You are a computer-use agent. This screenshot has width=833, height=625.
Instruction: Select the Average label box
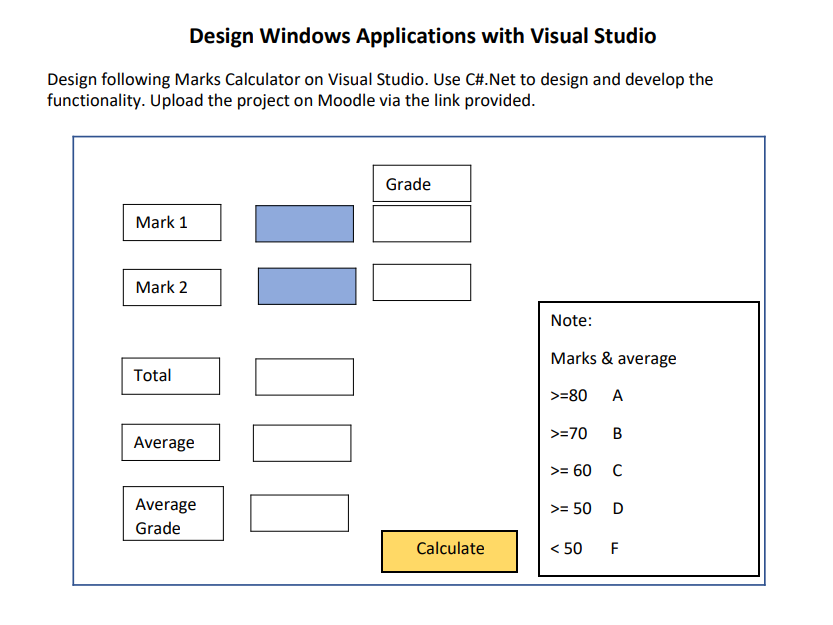tap(171, 442)
